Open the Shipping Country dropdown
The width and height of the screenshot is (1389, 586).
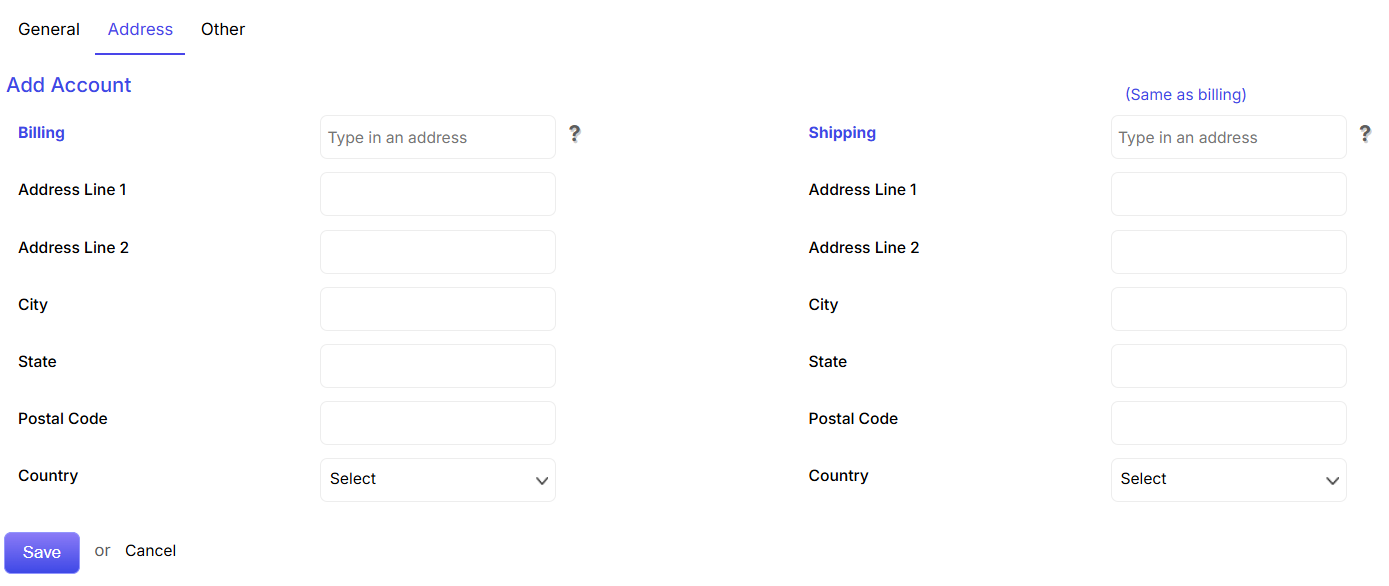click(1229, 480)
